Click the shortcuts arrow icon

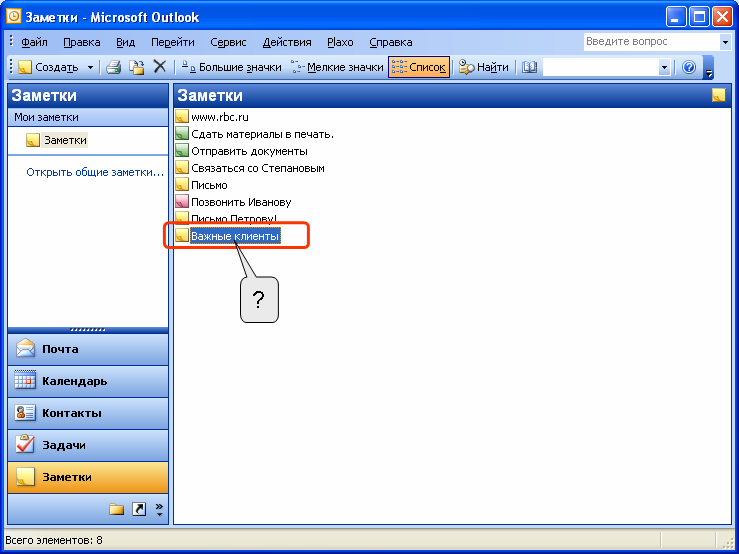[x=139, y=509]
